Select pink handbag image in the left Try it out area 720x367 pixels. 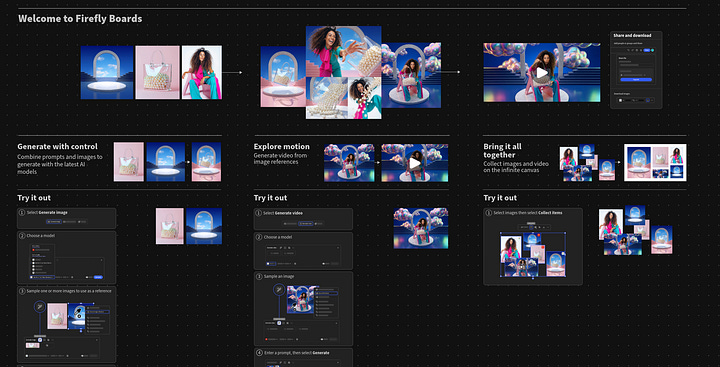click(x=169, y=226)
